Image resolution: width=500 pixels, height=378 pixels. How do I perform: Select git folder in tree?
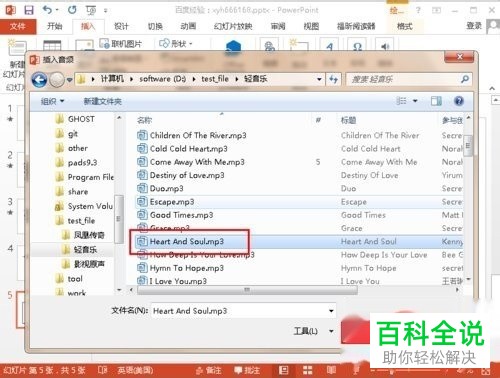point(67,134)
